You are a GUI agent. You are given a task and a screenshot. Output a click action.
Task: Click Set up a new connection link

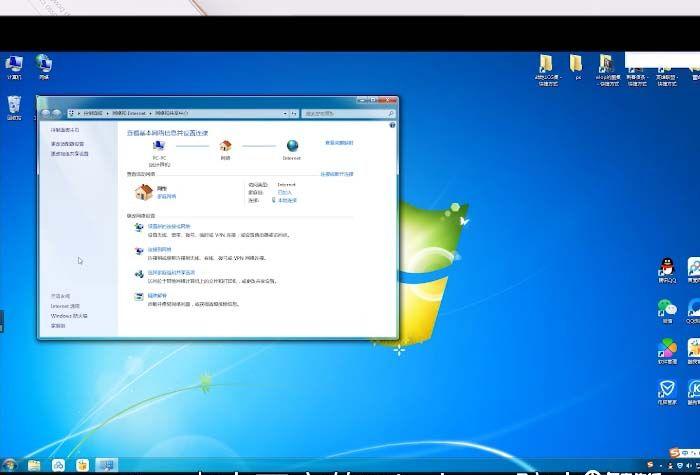[169, 226]
